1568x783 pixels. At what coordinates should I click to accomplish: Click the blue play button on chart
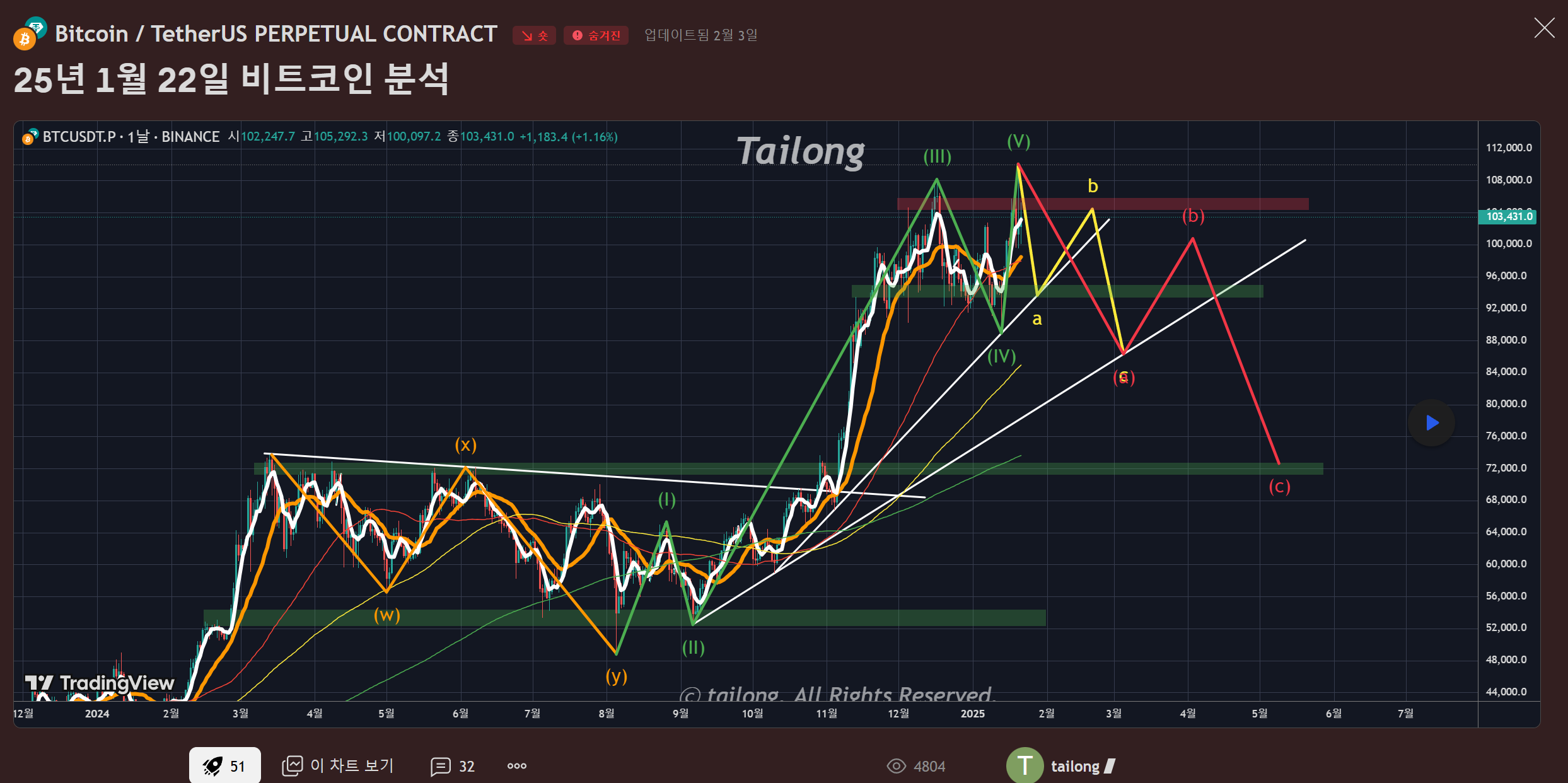(x=1432, y=422)
